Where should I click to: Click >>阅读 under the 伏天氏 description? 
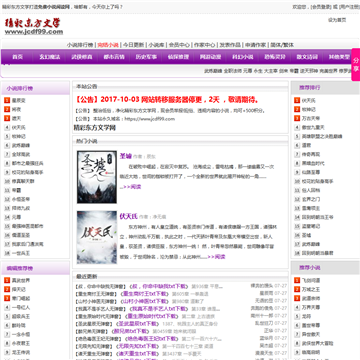216,257
